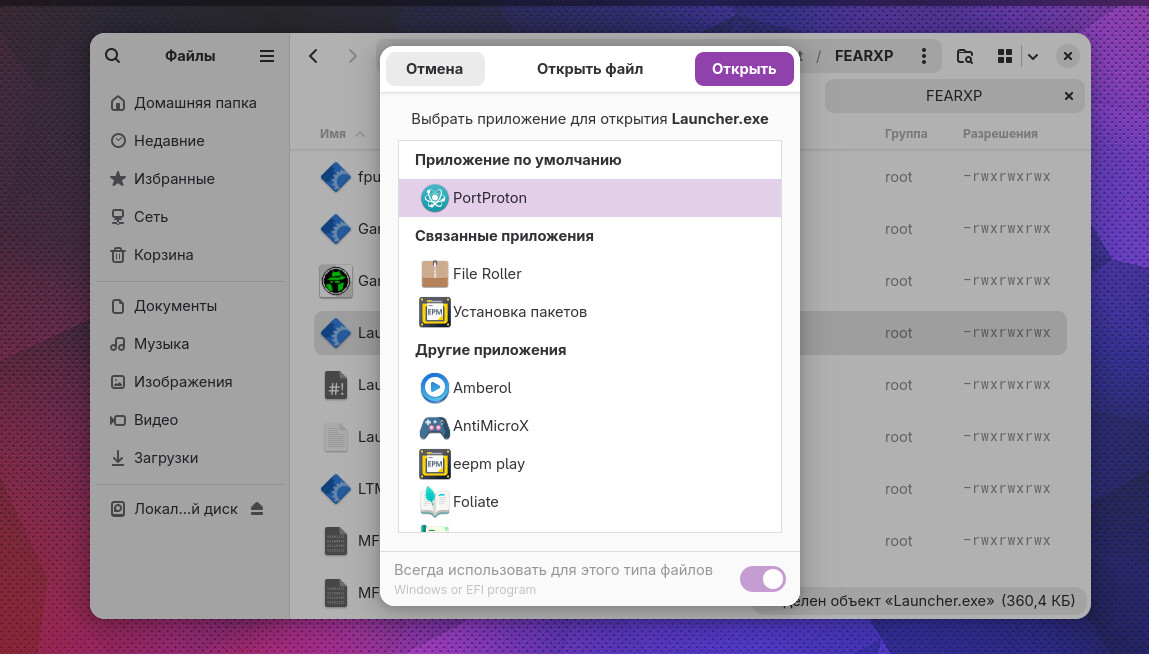The width and height of the screenshot is (1149, 654).
Task: Close the FEARXP tab
Action: pyautogui.click(x=1068, y=96)
